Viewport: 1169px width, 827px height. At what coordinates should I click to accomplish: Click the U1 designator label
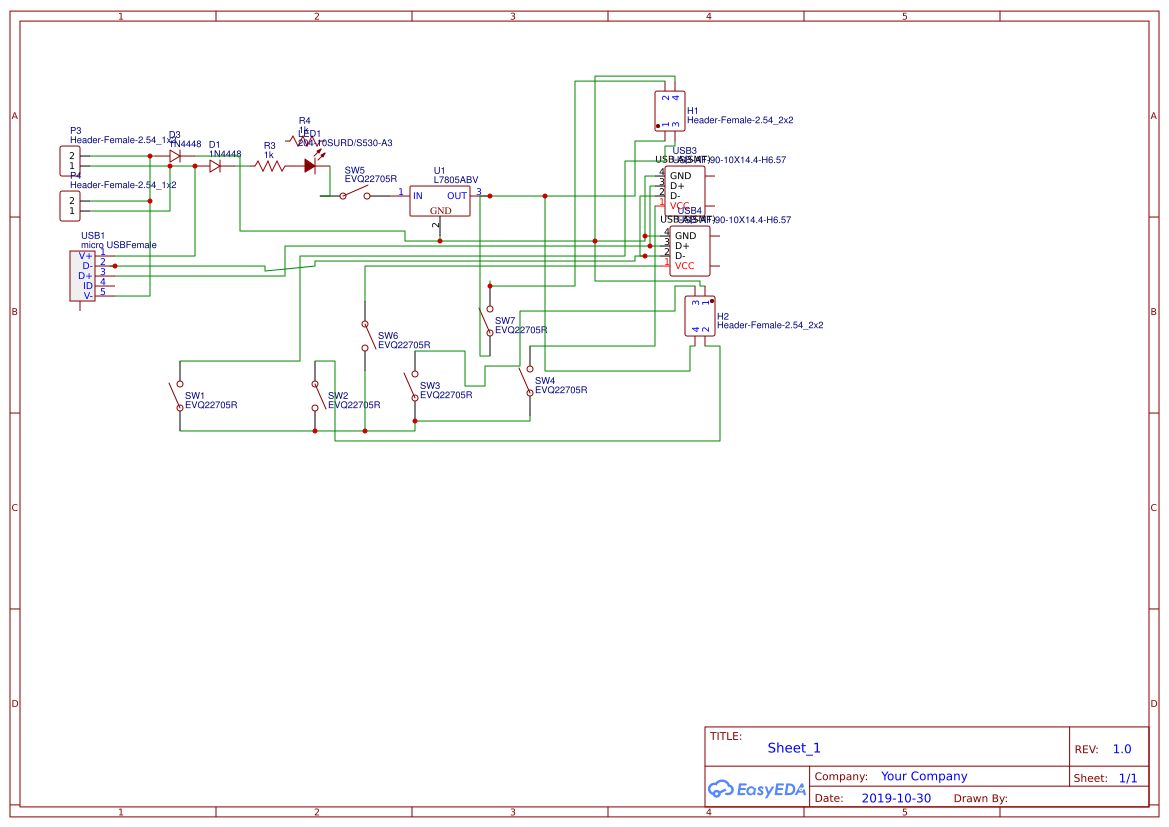439,171
